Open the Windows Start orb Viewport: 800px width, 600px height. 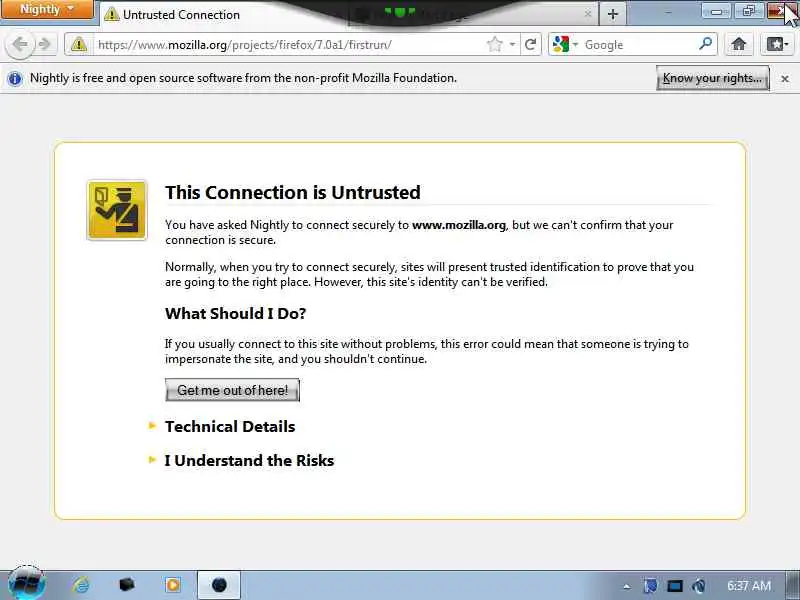click(27, 584)
